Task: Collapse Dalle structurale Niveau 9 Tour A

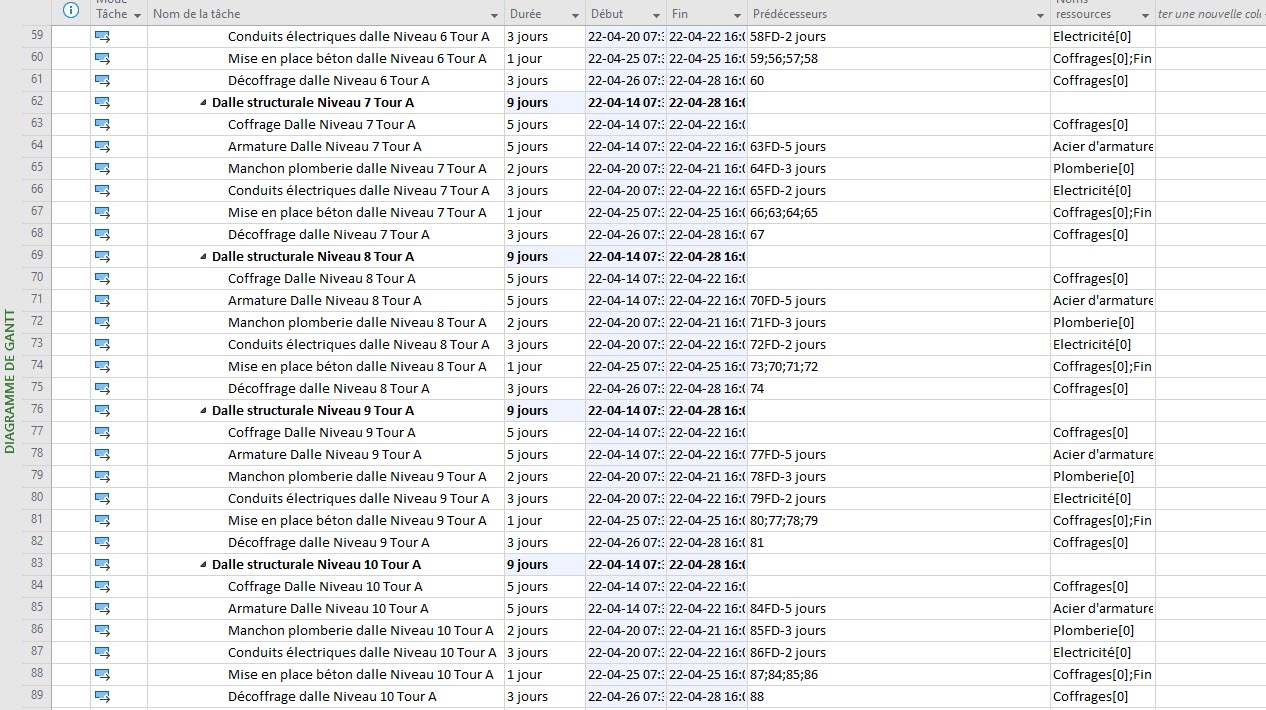Action: pyautogui.click(x=204, y=411)
